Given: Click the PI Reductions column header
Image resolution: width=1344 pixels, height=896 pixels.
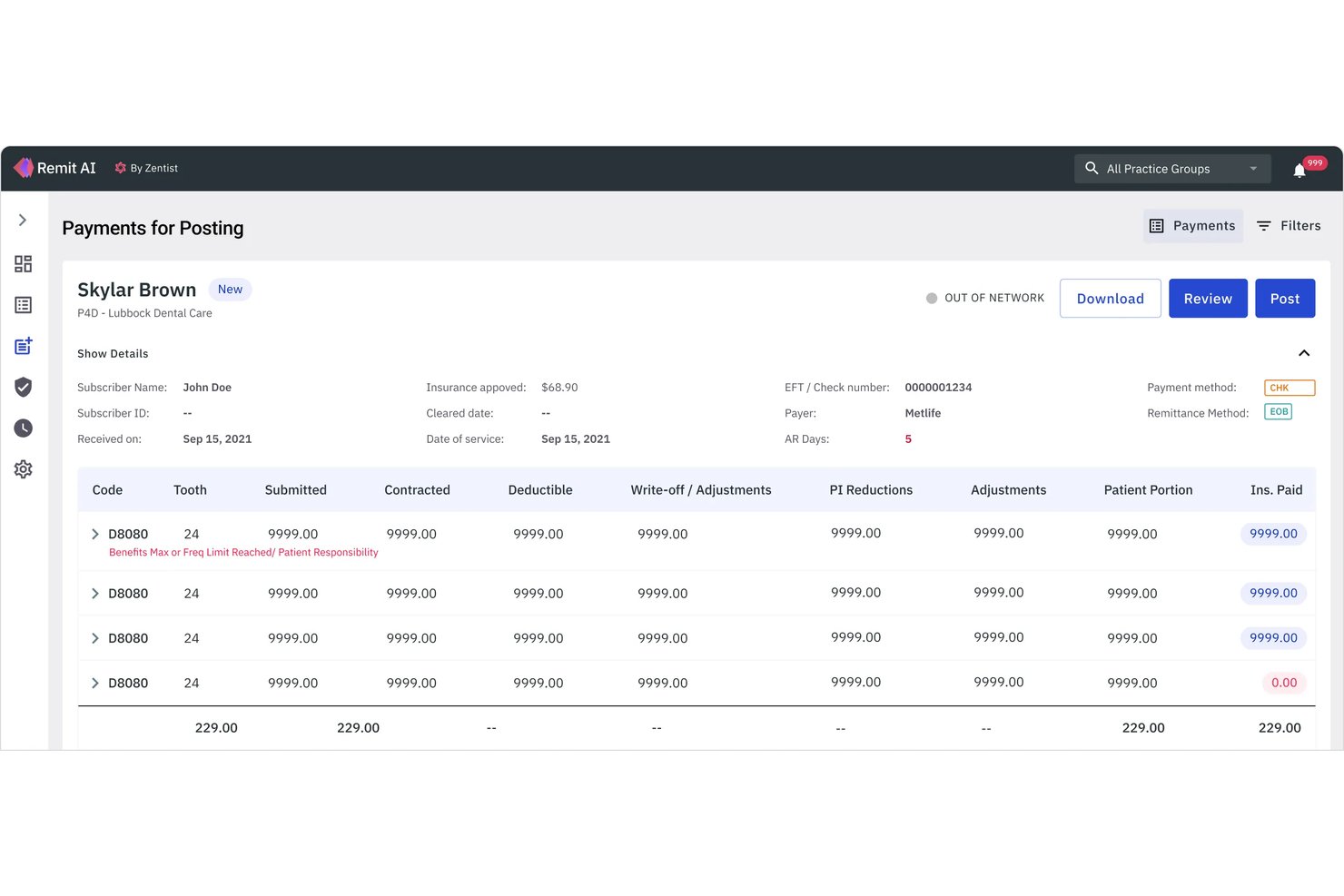Looking at the screenshot, I should click(x=871, y=490).
